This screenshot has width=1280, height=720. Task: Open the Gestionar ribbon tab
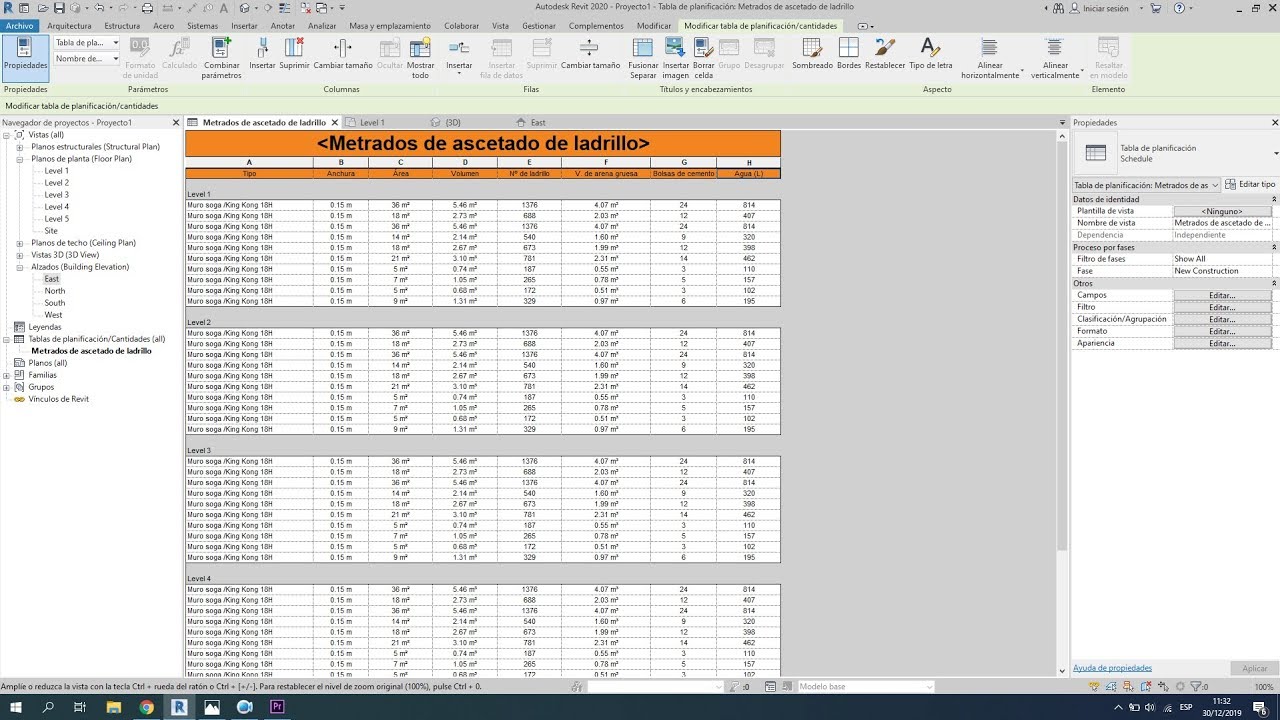point(539,26)
